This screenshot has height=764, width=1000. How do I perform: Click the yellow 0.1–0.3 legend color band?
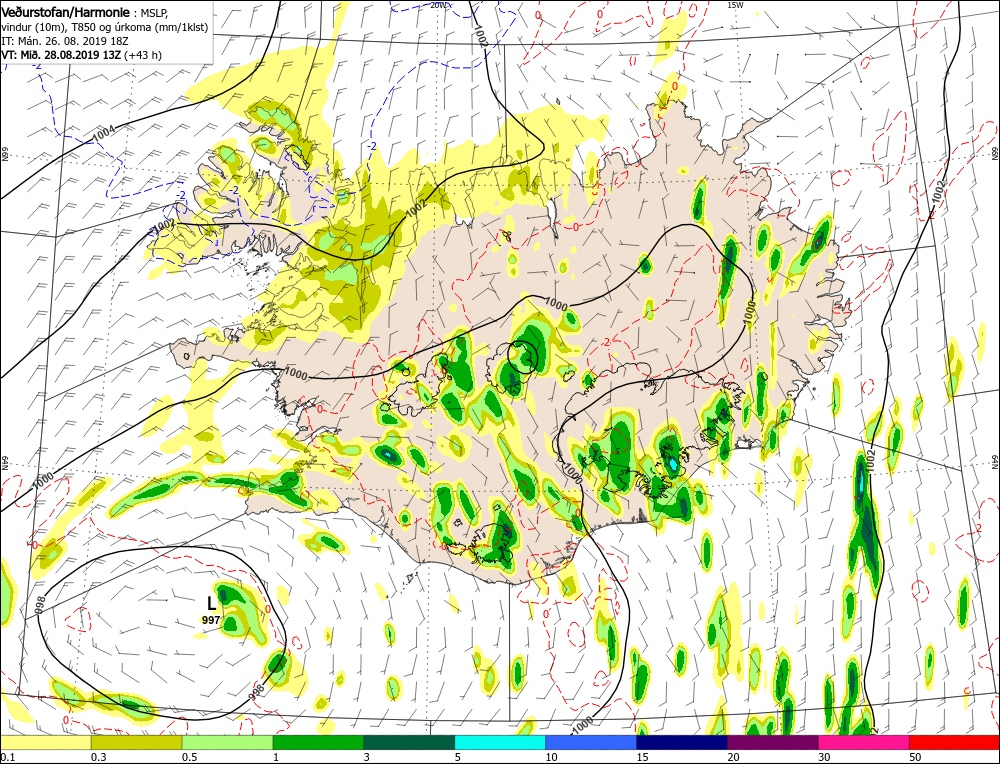[46, 742]
